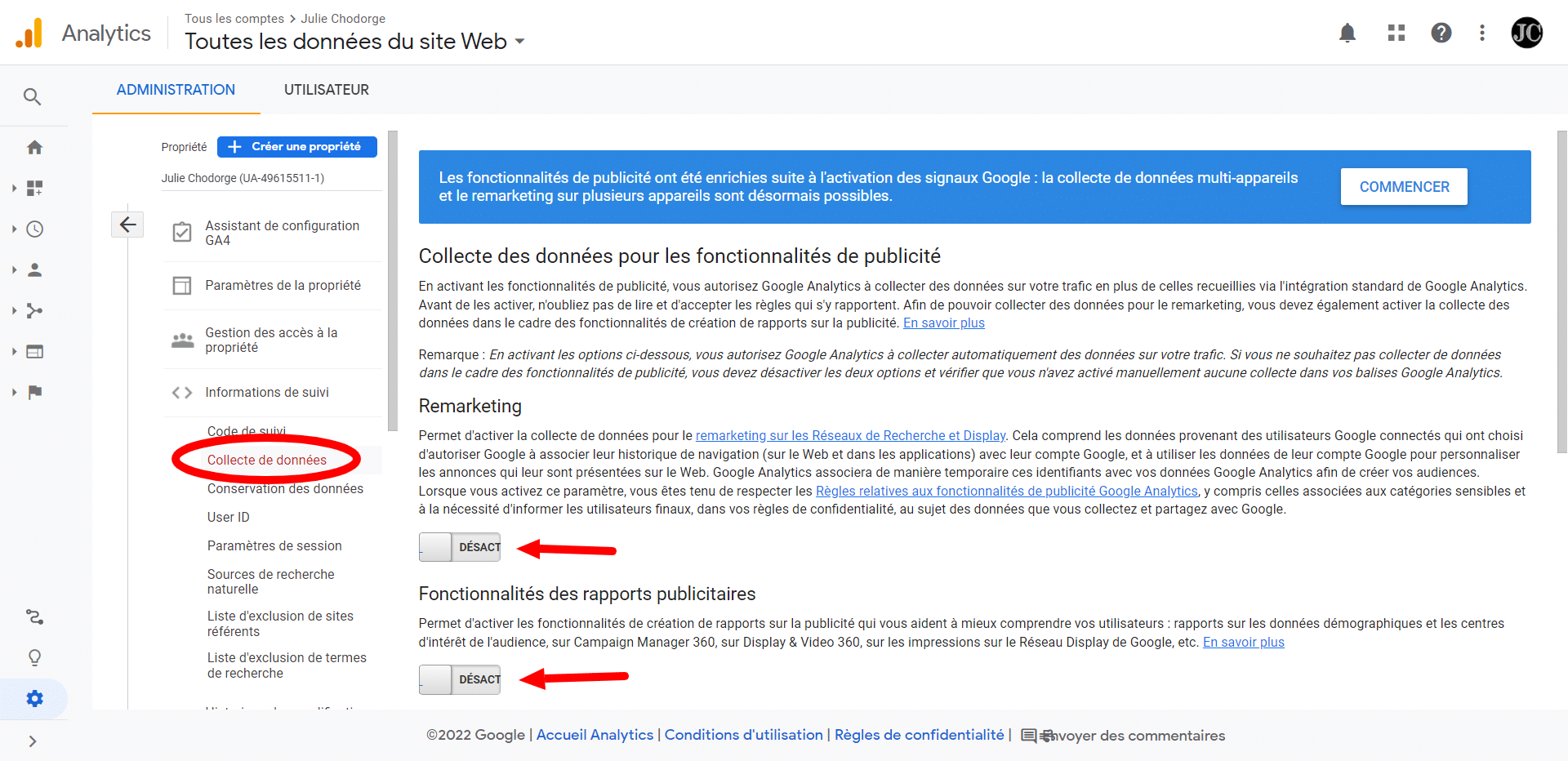This screenshot has height=761, width=1568.
Task: Expand the Acquisition section arrow
Action: [x=14, y=311]
